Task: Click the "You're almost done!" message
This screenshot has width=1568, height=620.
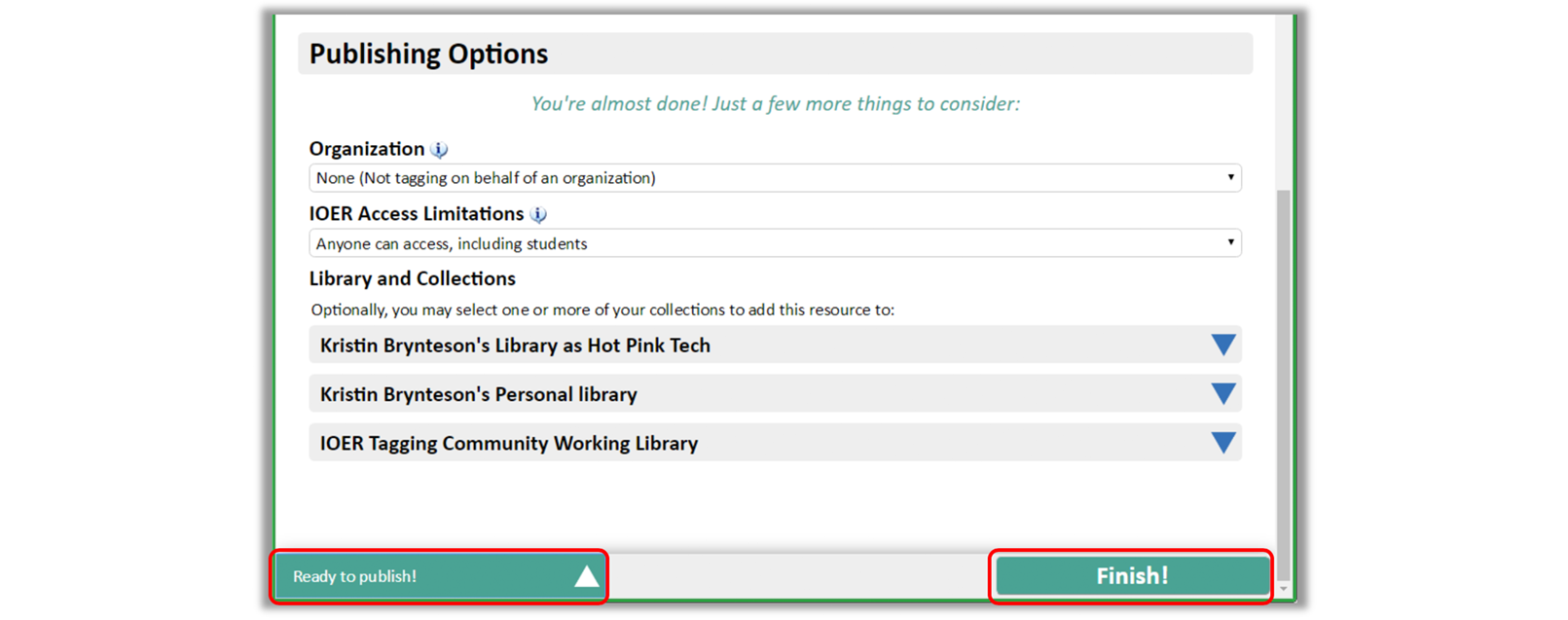Action: [x=775, y=104]
